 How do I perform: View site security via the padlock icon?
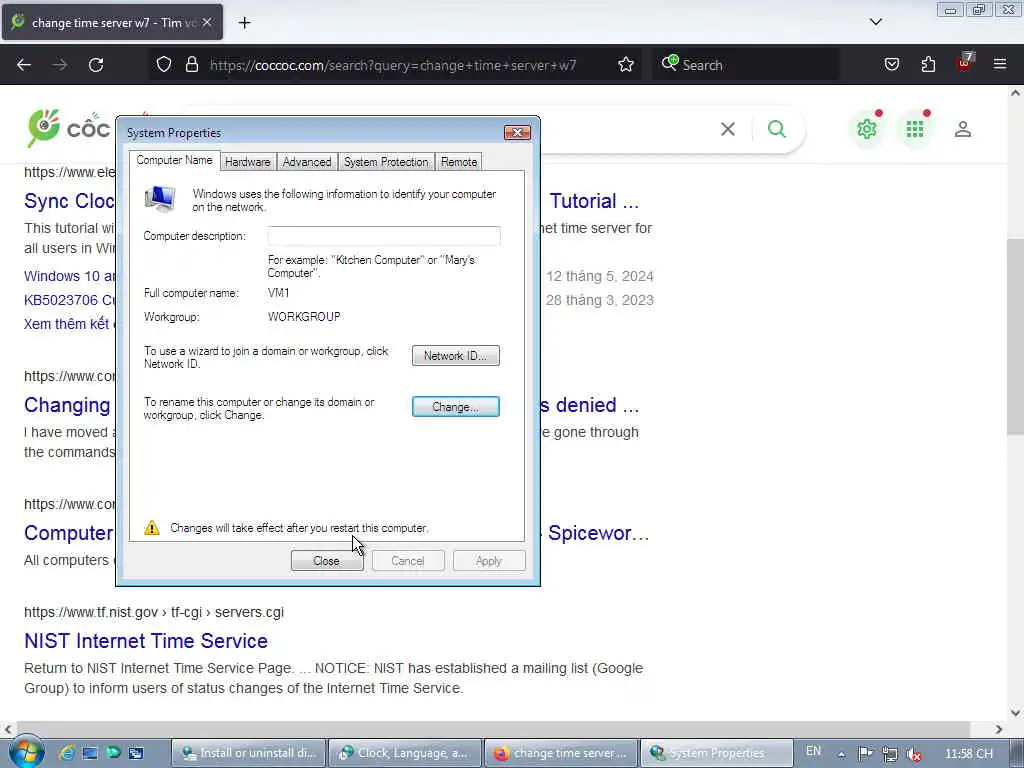pos(191,65)
